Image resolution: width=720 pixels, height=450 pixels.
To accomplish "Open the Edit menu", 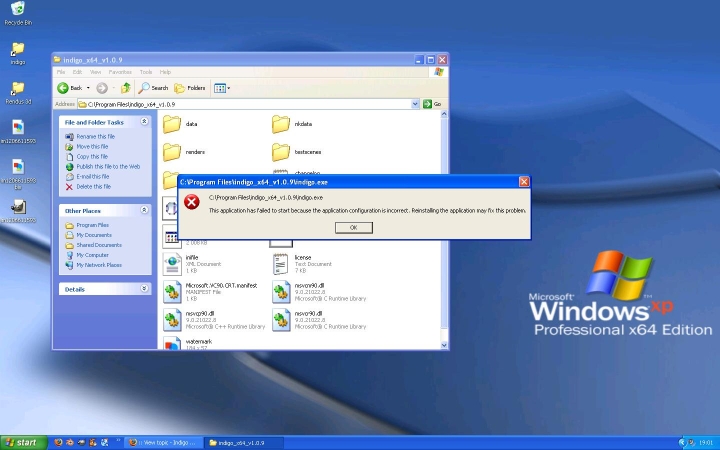I will tap(77, 72).
